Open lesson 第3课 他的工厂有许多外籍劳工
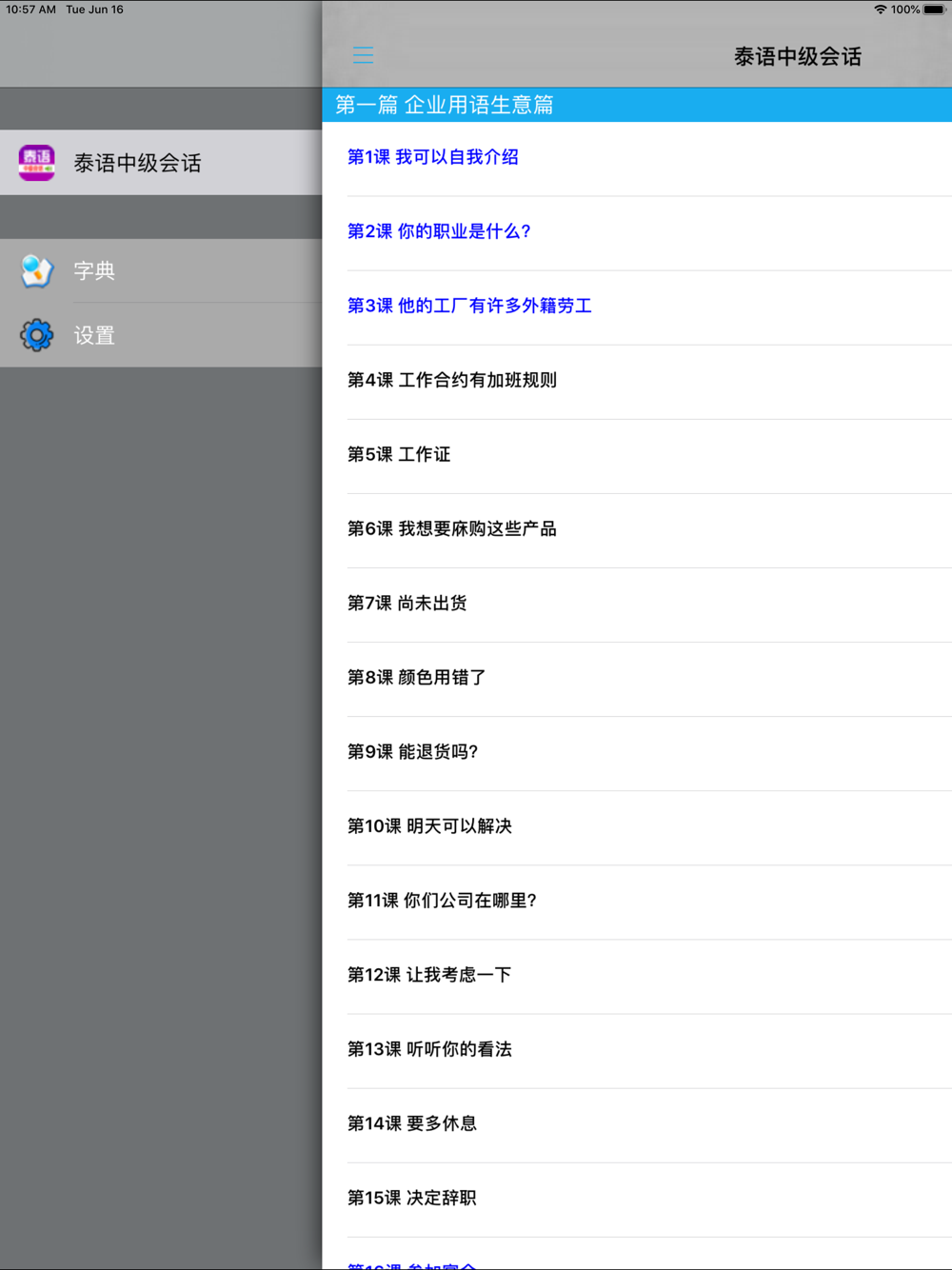The height and width of the screenshot is (1270, 952). tap(637, 308)
